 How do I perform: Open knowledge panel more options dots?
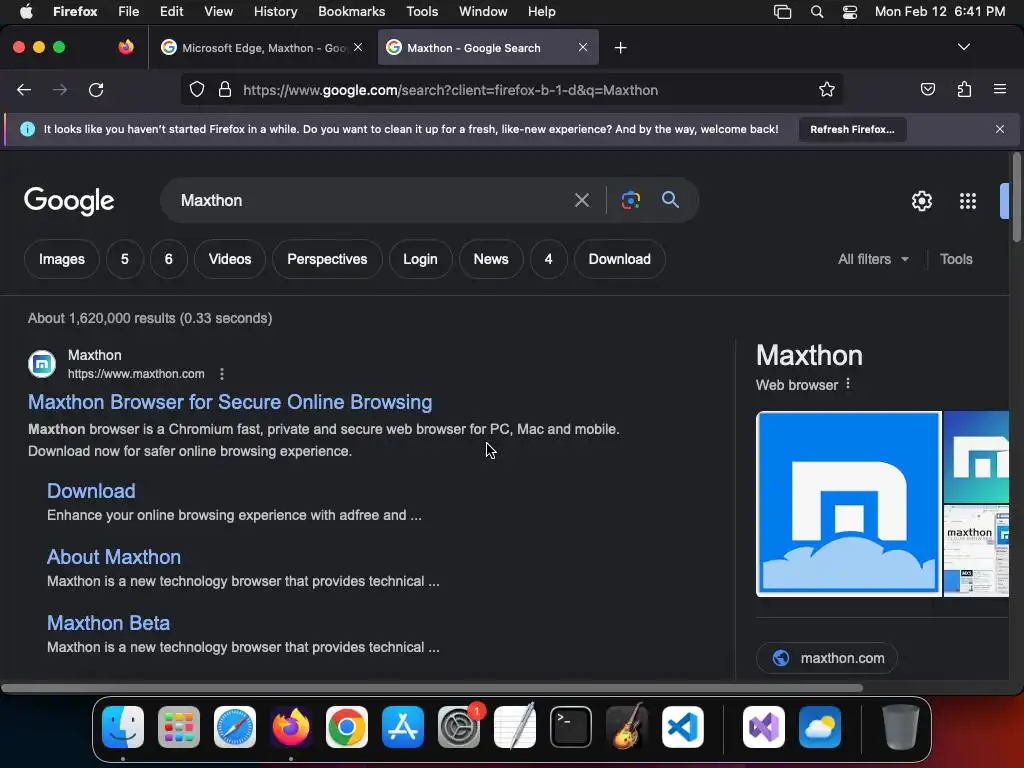(848, 384)
